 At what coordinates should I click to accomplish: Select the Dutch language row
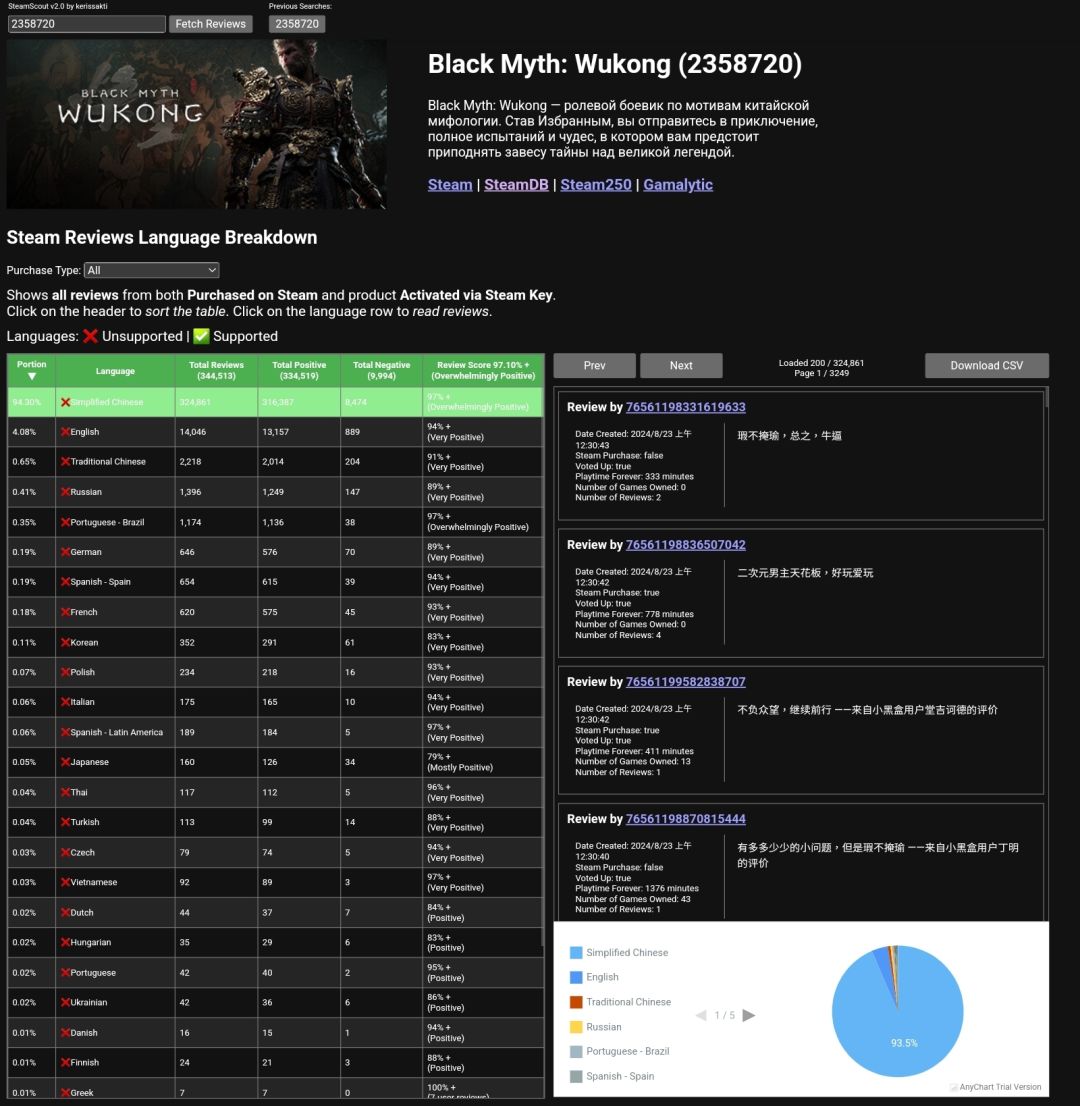[275, 912]
